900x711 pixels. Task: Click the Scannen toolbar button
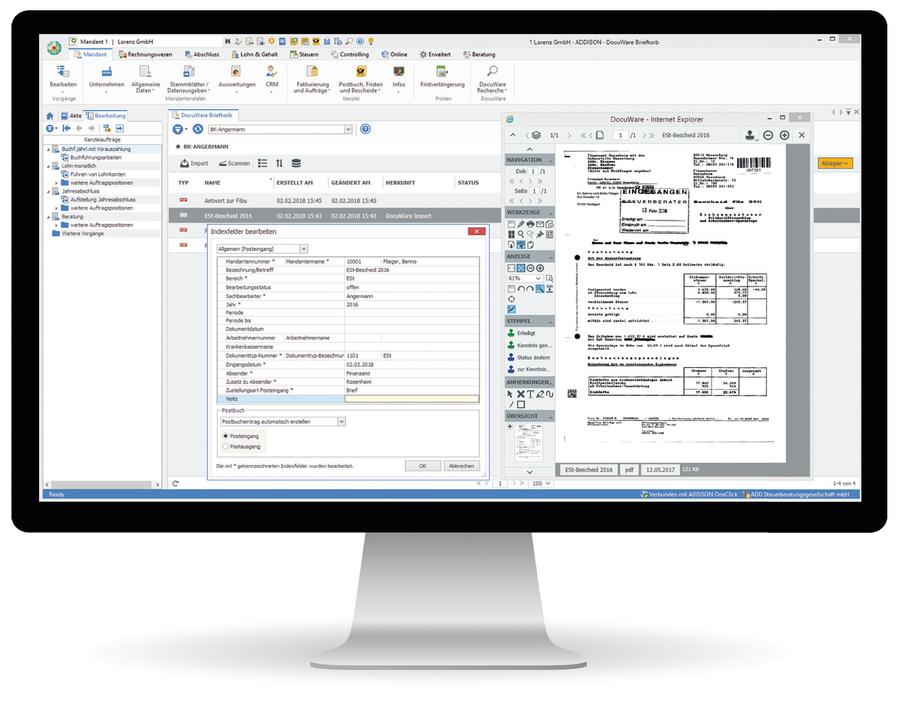click(234, 163)
